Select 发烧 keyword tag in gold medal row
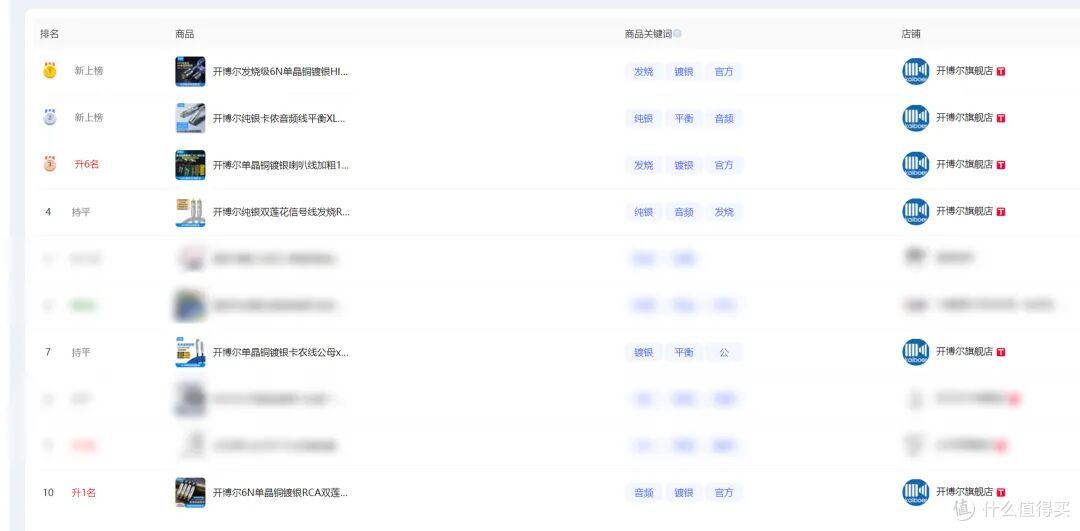This screenshot has height=531, width=1080. (x=643, y=72)
